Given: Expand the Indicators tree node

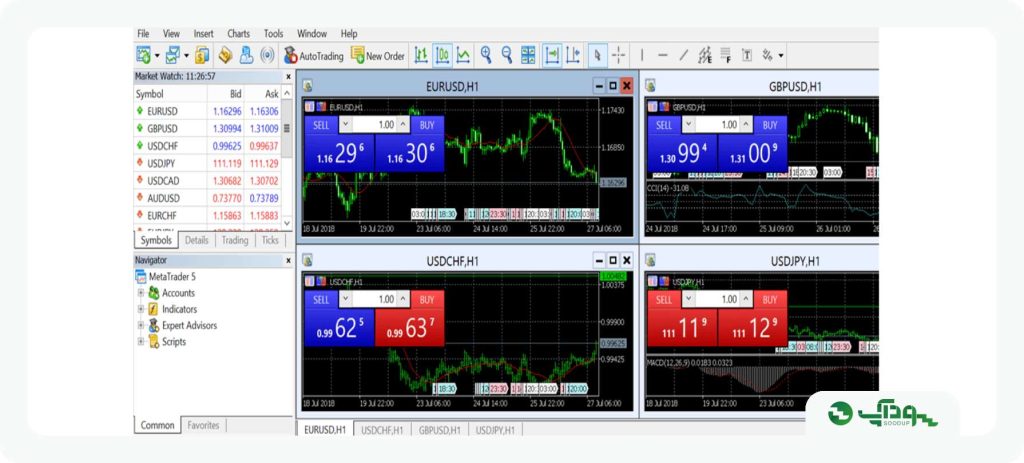Looking at the screenshot, I should coord(140,310).
